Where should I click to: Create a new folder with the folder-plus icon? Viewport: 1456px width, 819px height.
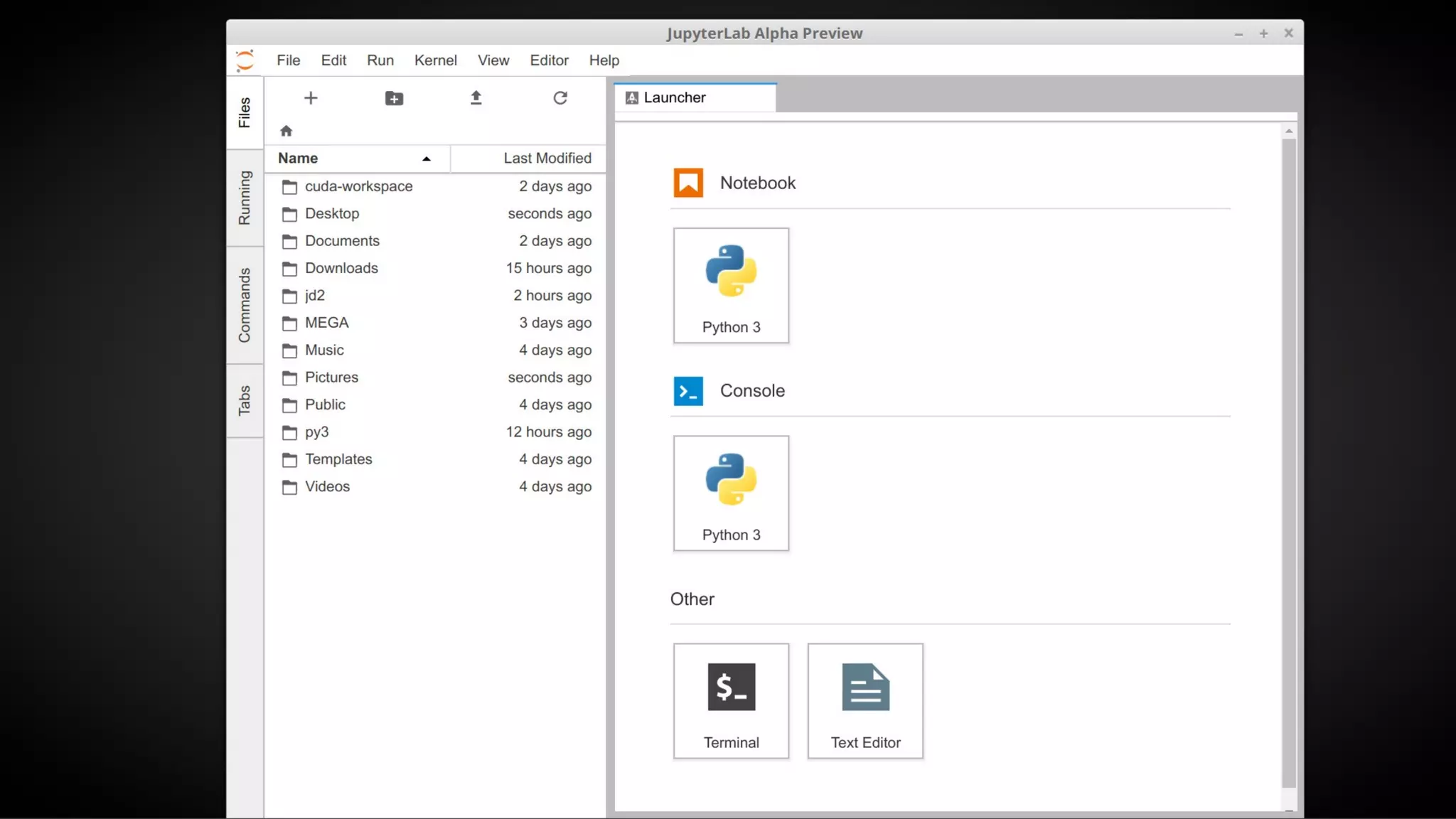pos(394,98)
